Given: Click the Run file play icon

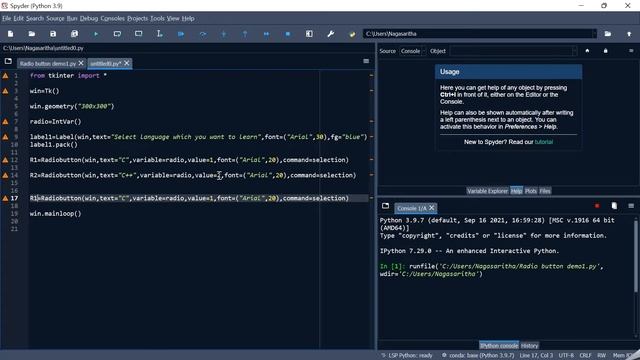Looking at the screenshot, I should pyautogui.click(x=96, y=34).
